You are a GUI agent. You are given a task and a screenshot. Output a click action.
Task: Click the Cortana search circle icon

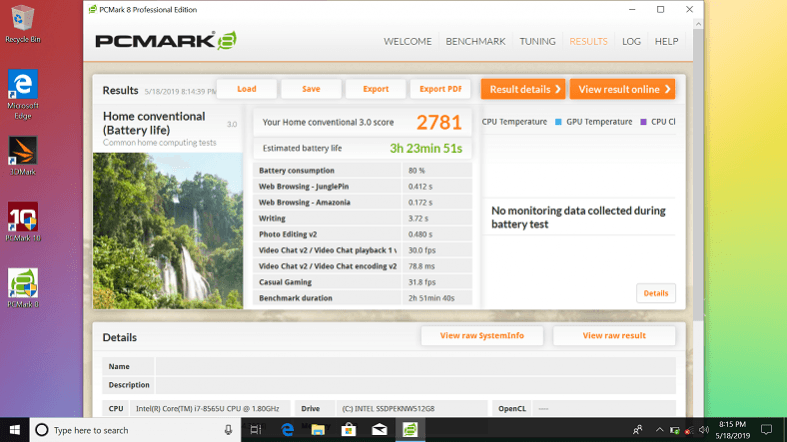coord(42,430)
